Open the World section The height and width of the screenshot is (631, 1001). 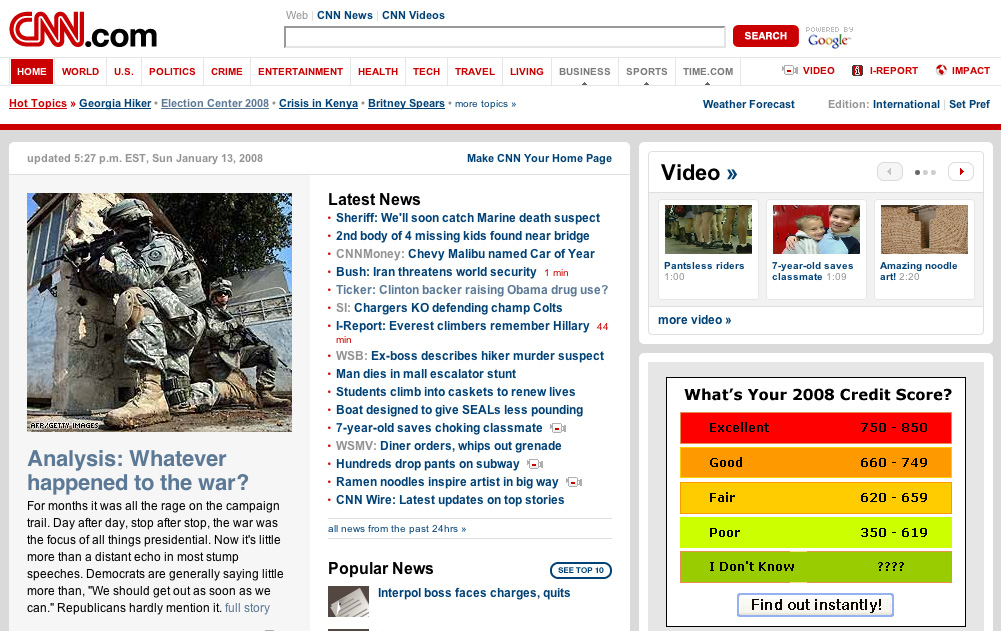80,72
